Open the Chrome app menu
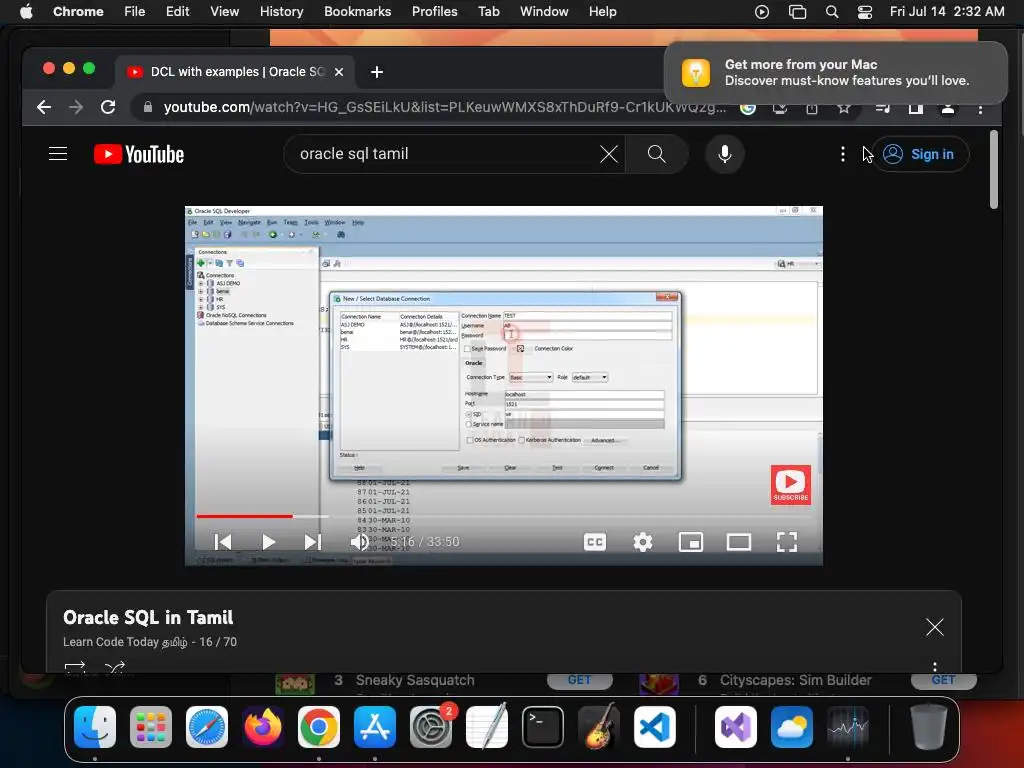 [x=78, y=12]
